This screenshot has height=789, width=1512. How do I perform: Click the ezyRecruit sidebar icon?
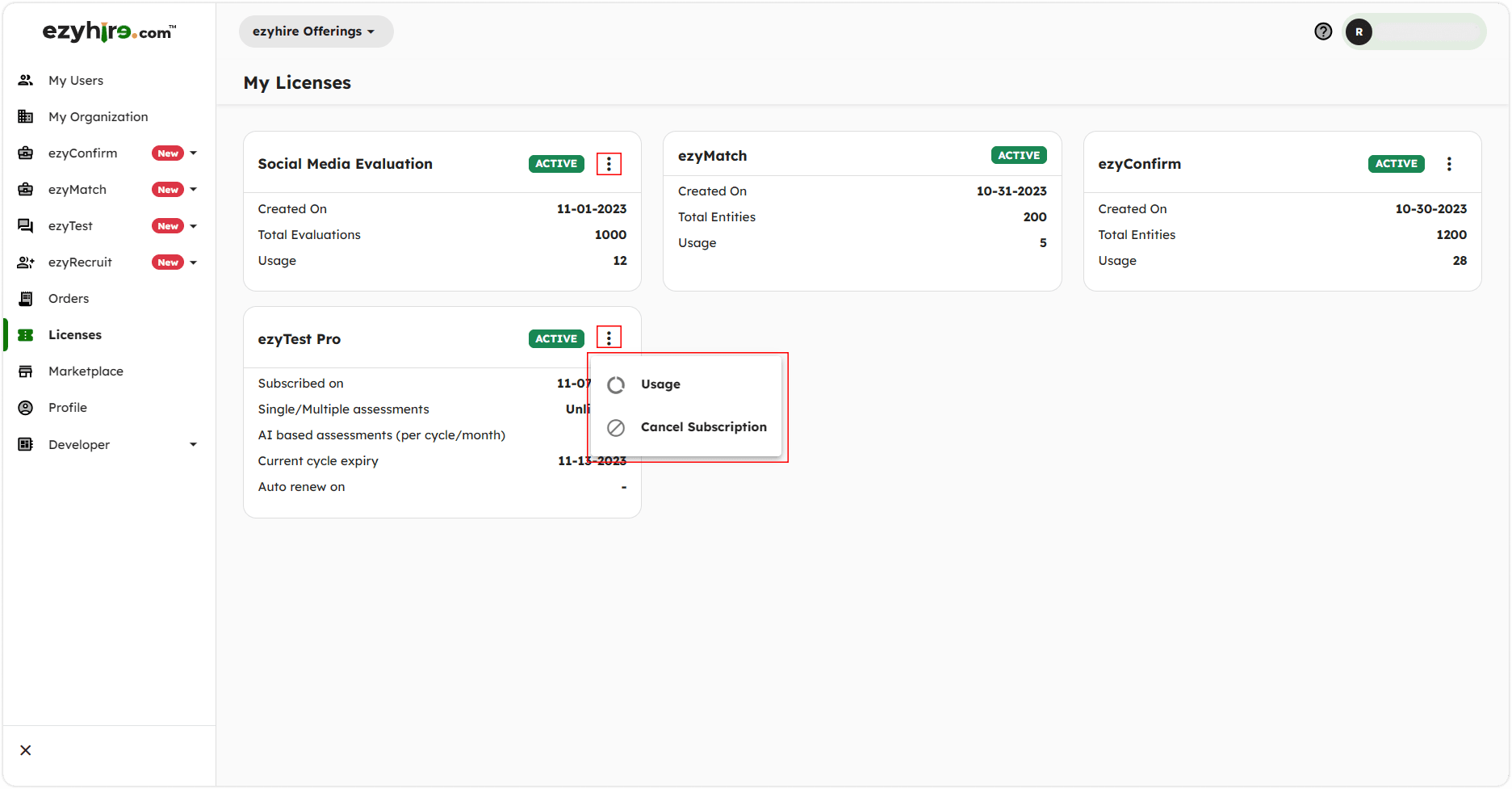[x=26, y=262]
